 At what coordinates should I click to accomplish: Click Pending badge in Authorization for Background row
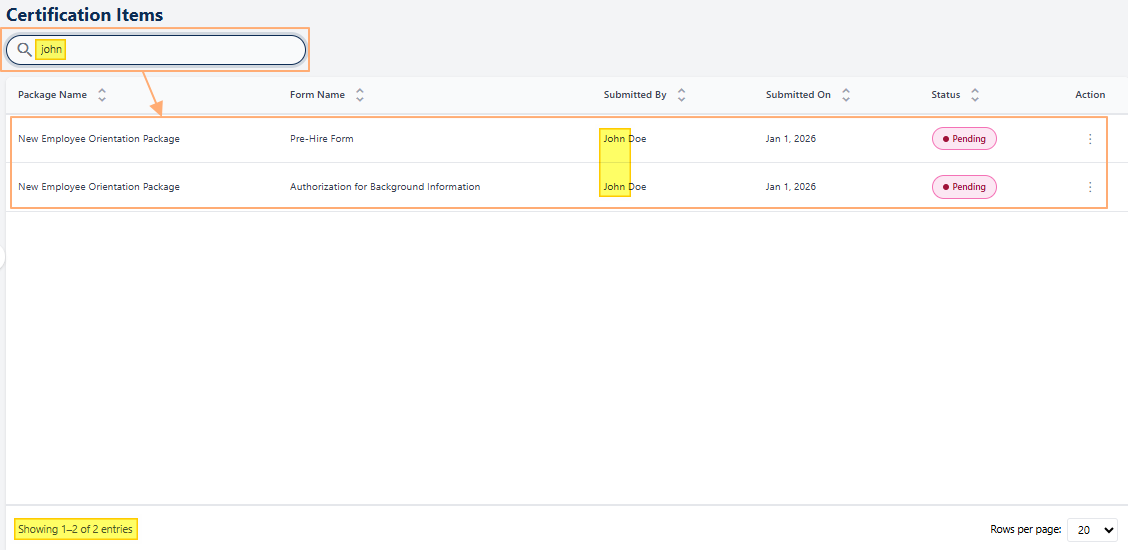point(964,187)
